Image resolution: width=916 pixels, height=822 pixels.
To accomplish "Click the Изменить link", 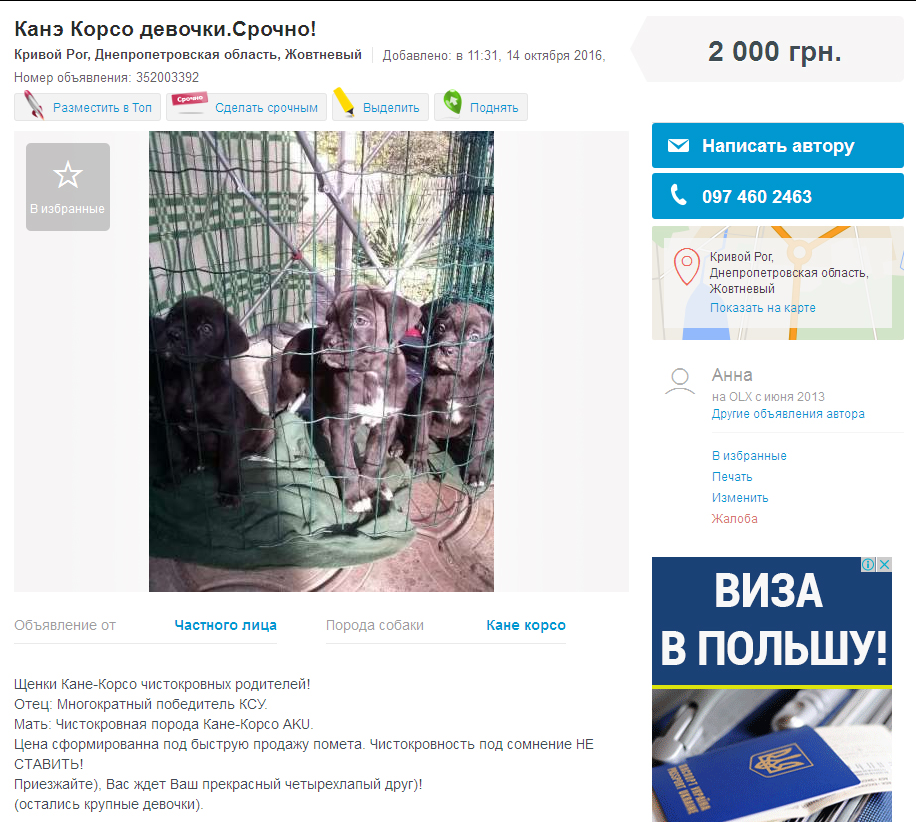I will pyautogui.click(x=740, y=498).
